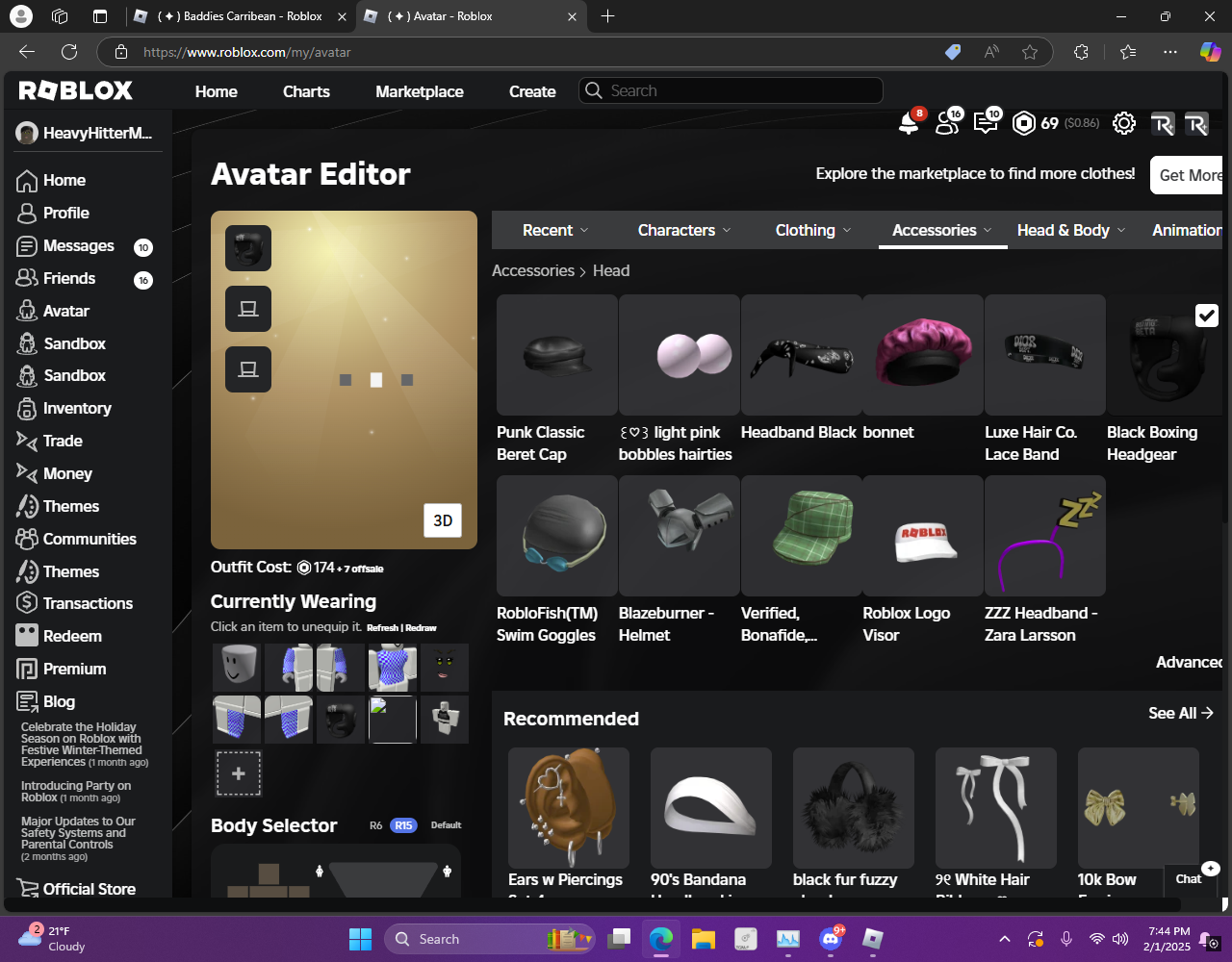The image size is (1232, 962).
Task: Open the 90's Bandana recommended item
Action: coord(711,822)
